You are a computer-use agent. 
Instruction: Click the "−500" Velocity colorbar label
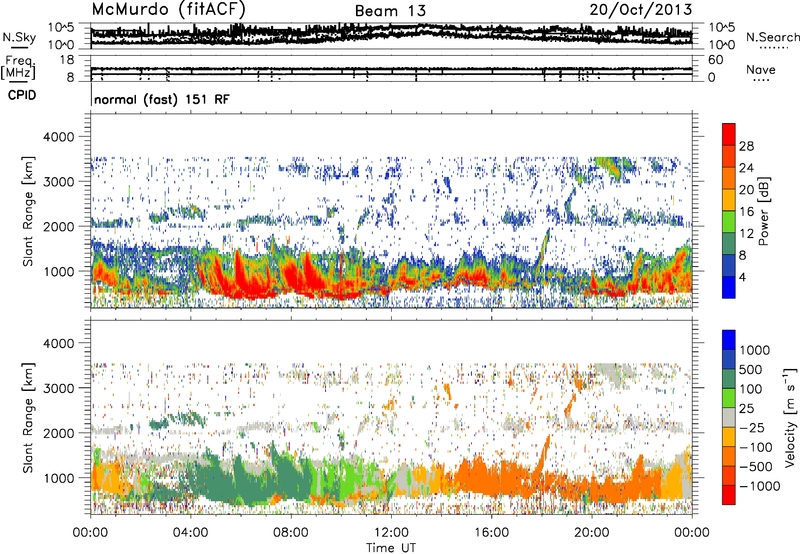tap(756, 467)
